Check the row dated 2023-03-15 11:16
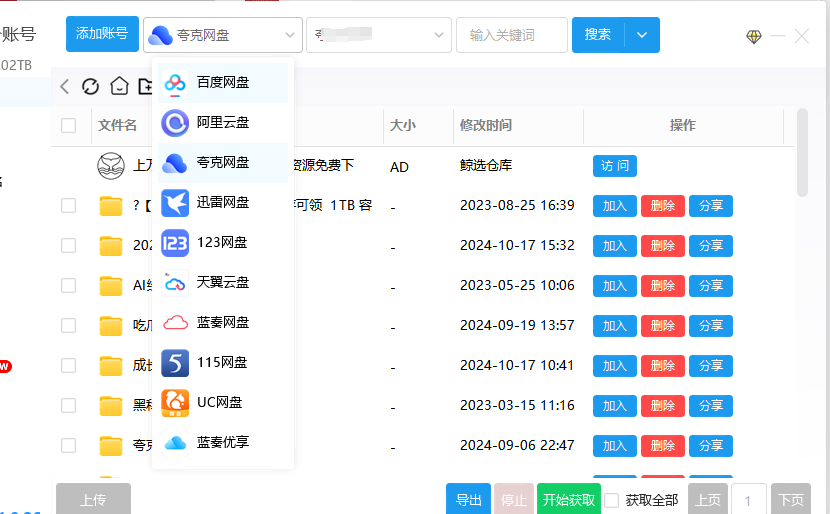This screenshot has height=514, width=830. 68,405
